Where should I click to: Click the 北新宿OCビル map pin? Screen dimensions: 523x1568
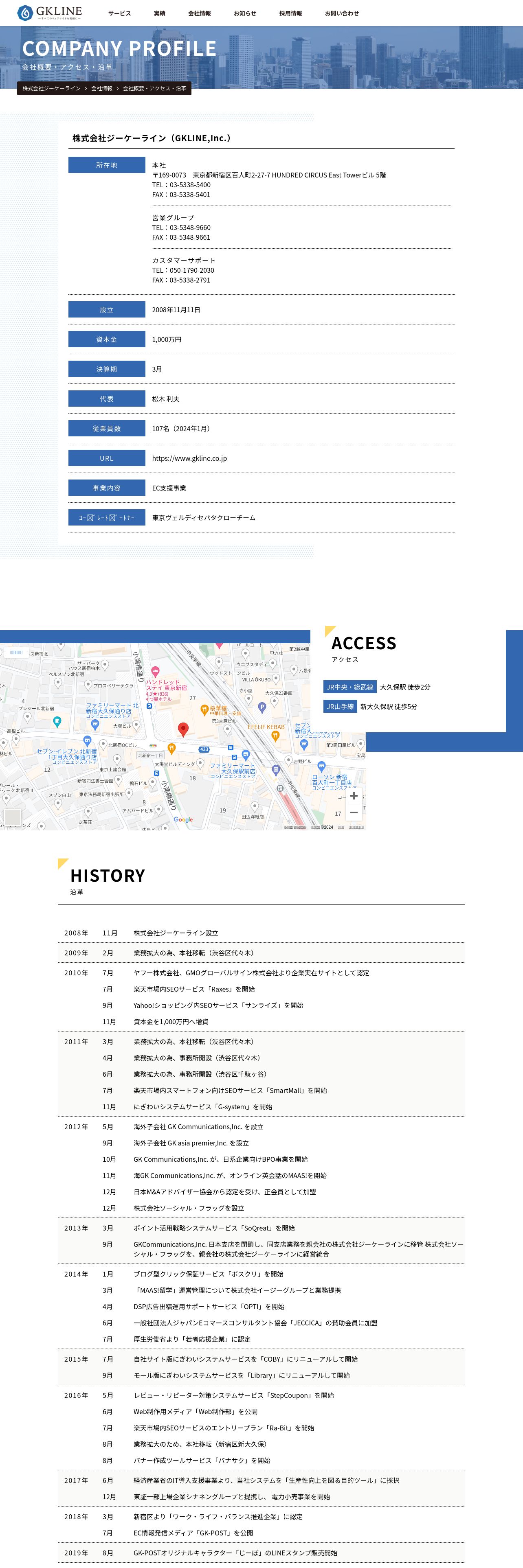coord(103,745)
